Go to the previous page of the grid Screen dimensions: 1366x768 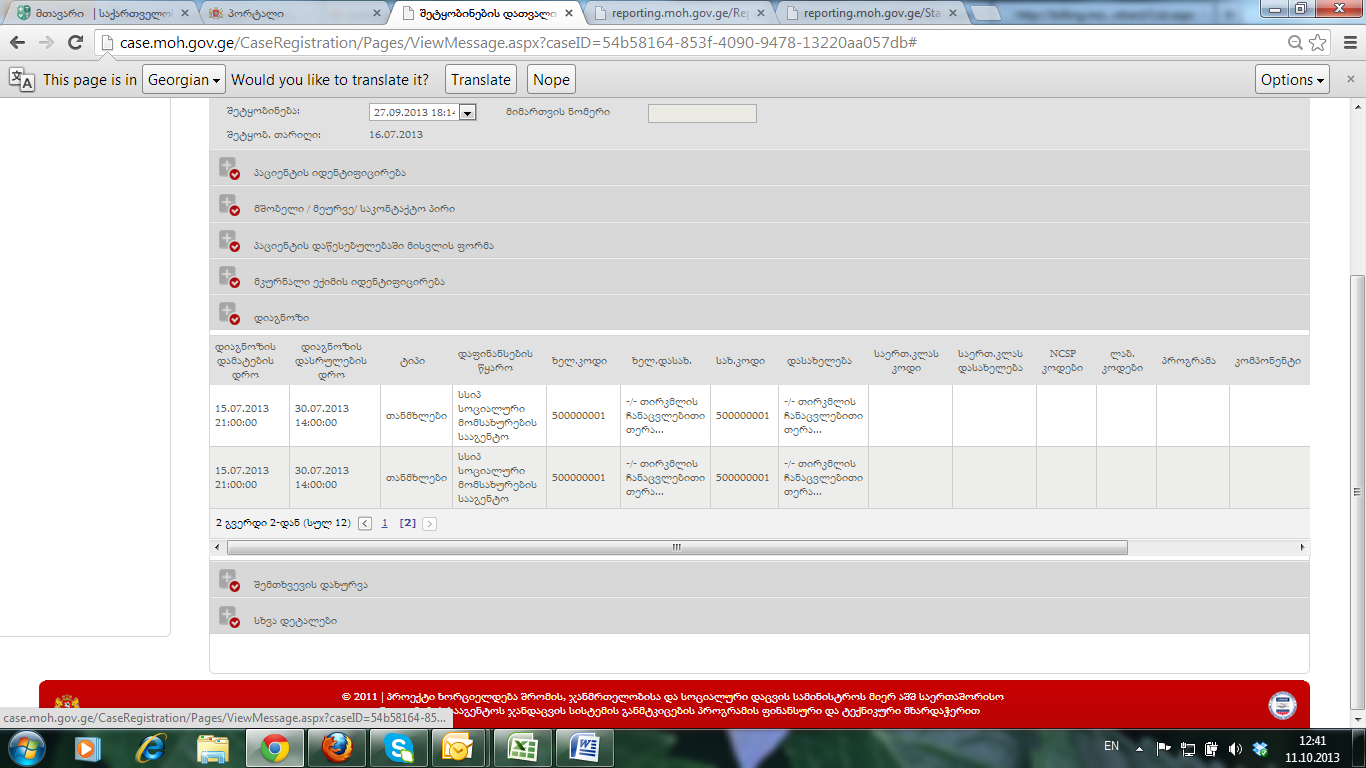pyautogui.click(x=365, y=523)
